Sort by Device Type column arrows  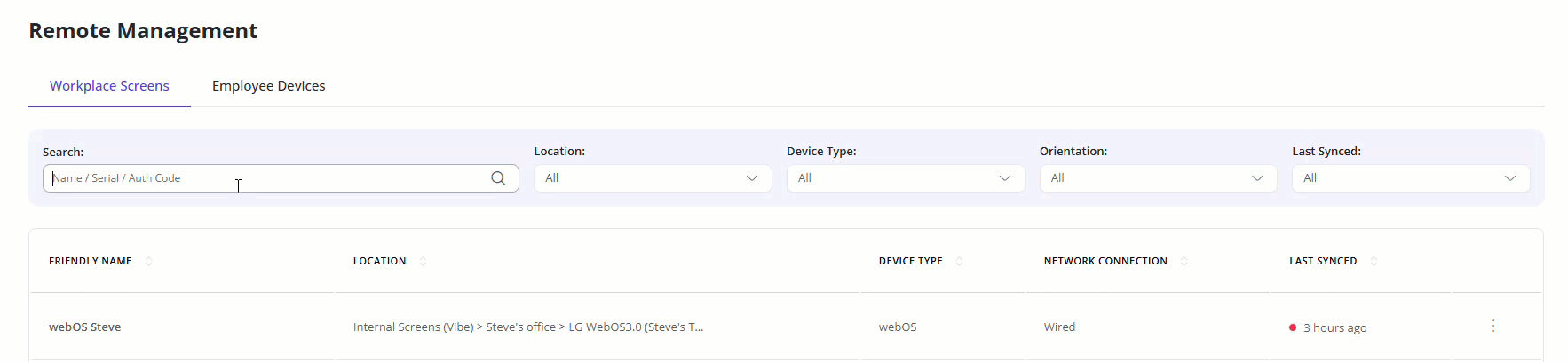(x=959, y=261)
